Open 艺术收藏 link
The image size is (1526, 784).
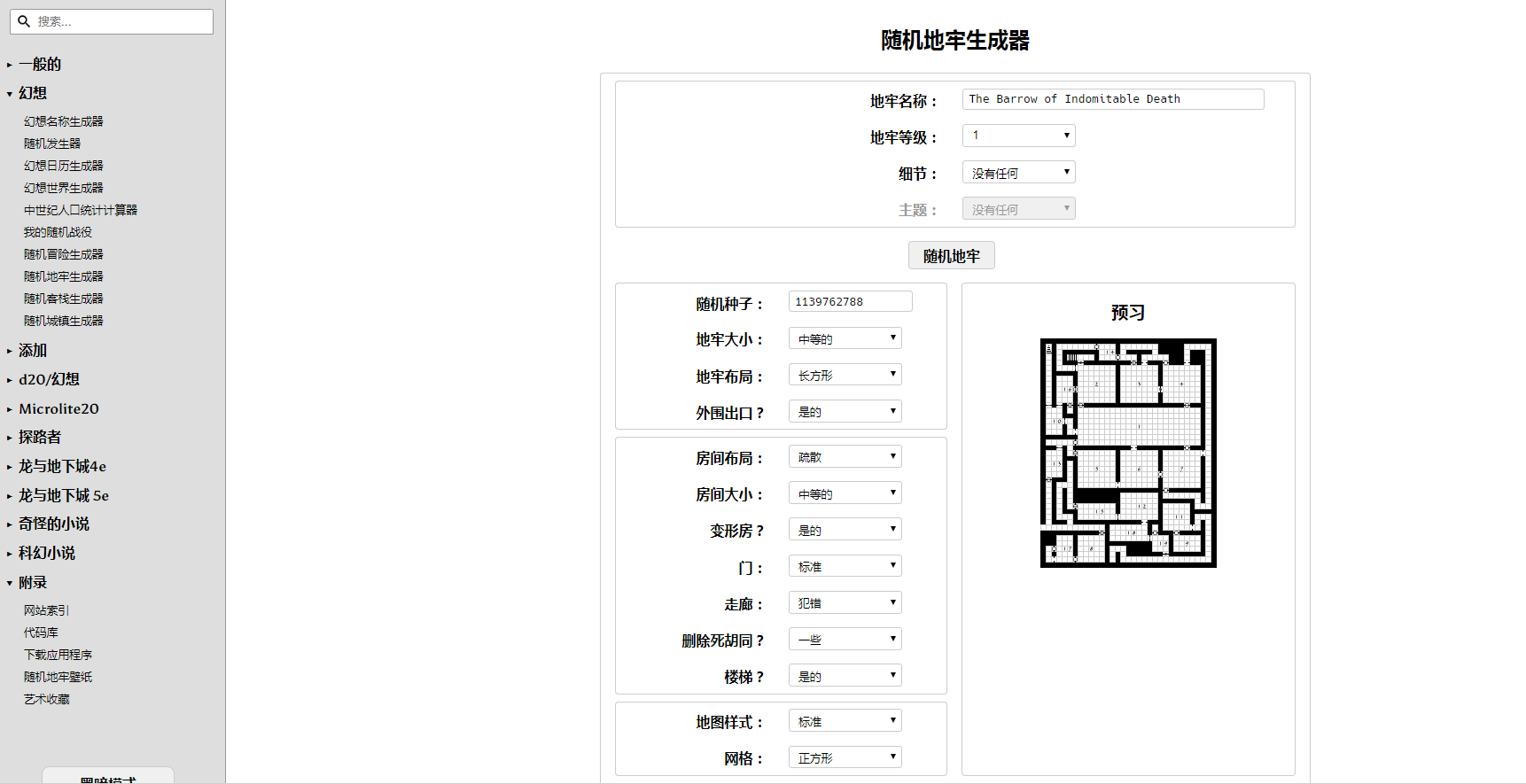[46, 699]
